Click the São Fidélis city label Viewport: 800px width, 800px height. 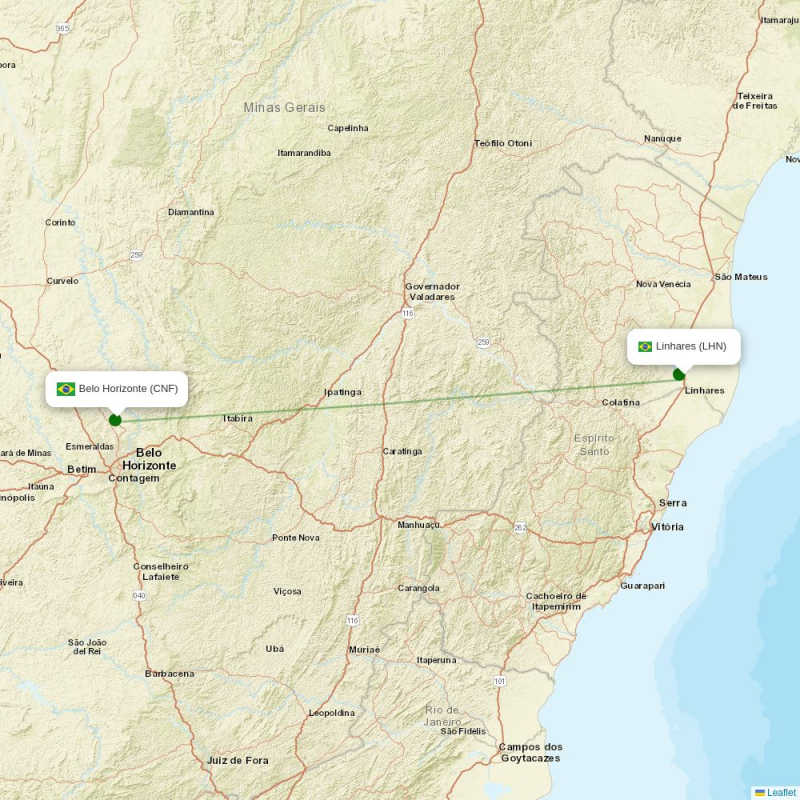463,732
